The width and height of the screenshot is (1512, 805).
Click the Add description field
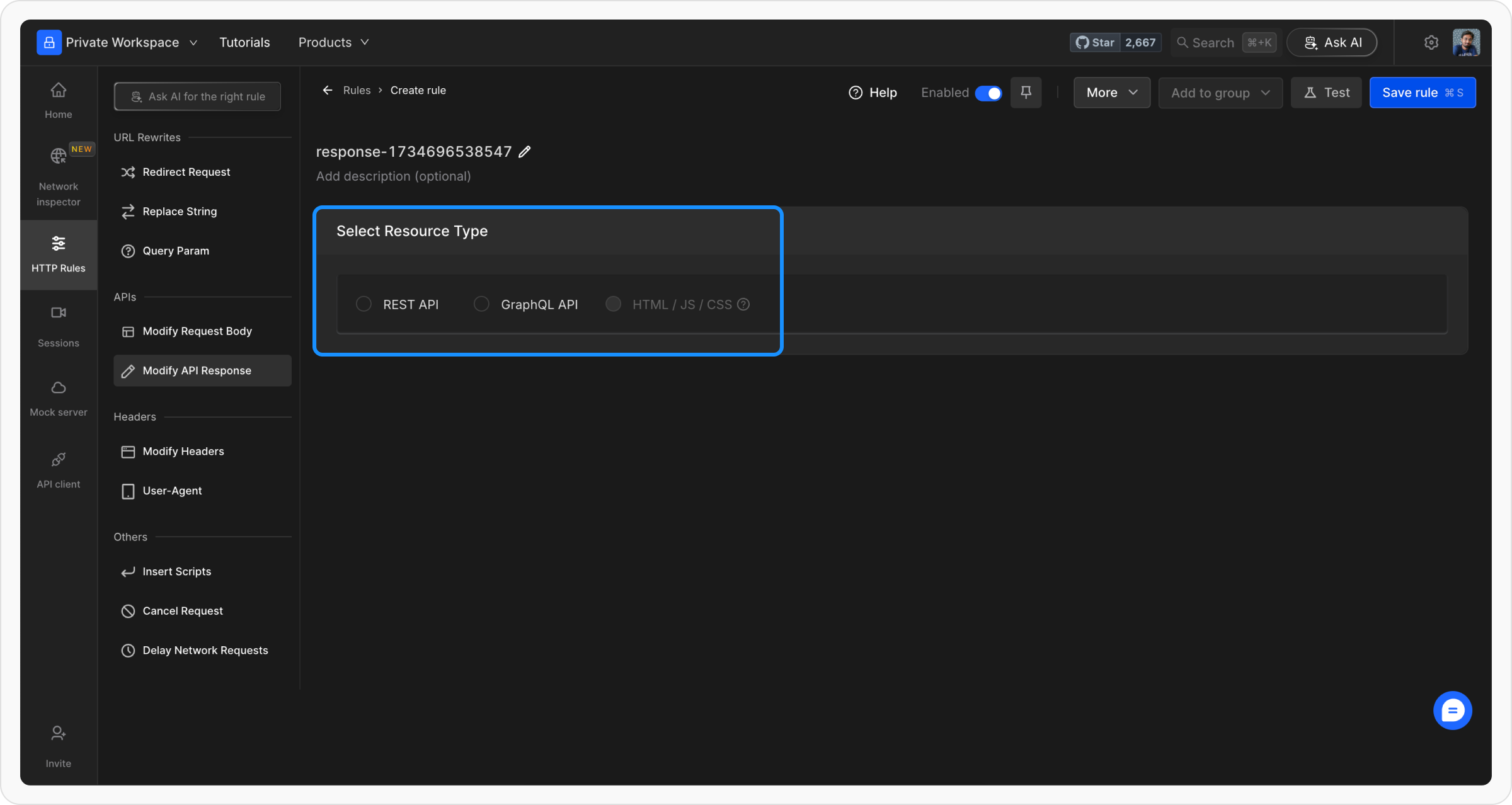coord(394,176)
